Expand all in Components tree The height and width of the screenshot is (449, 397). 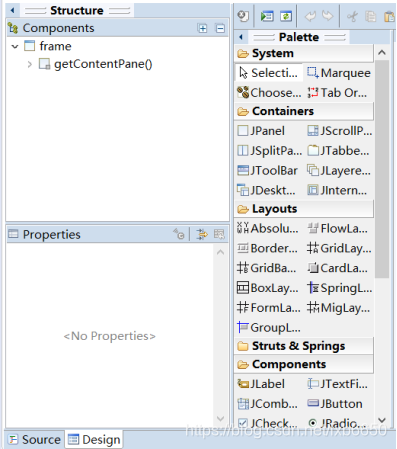pos(203,28)
